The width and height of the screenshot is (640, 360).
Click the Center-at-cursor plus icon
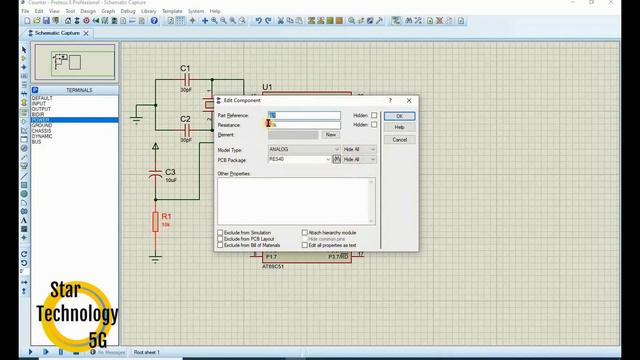[x=205, y=20]
